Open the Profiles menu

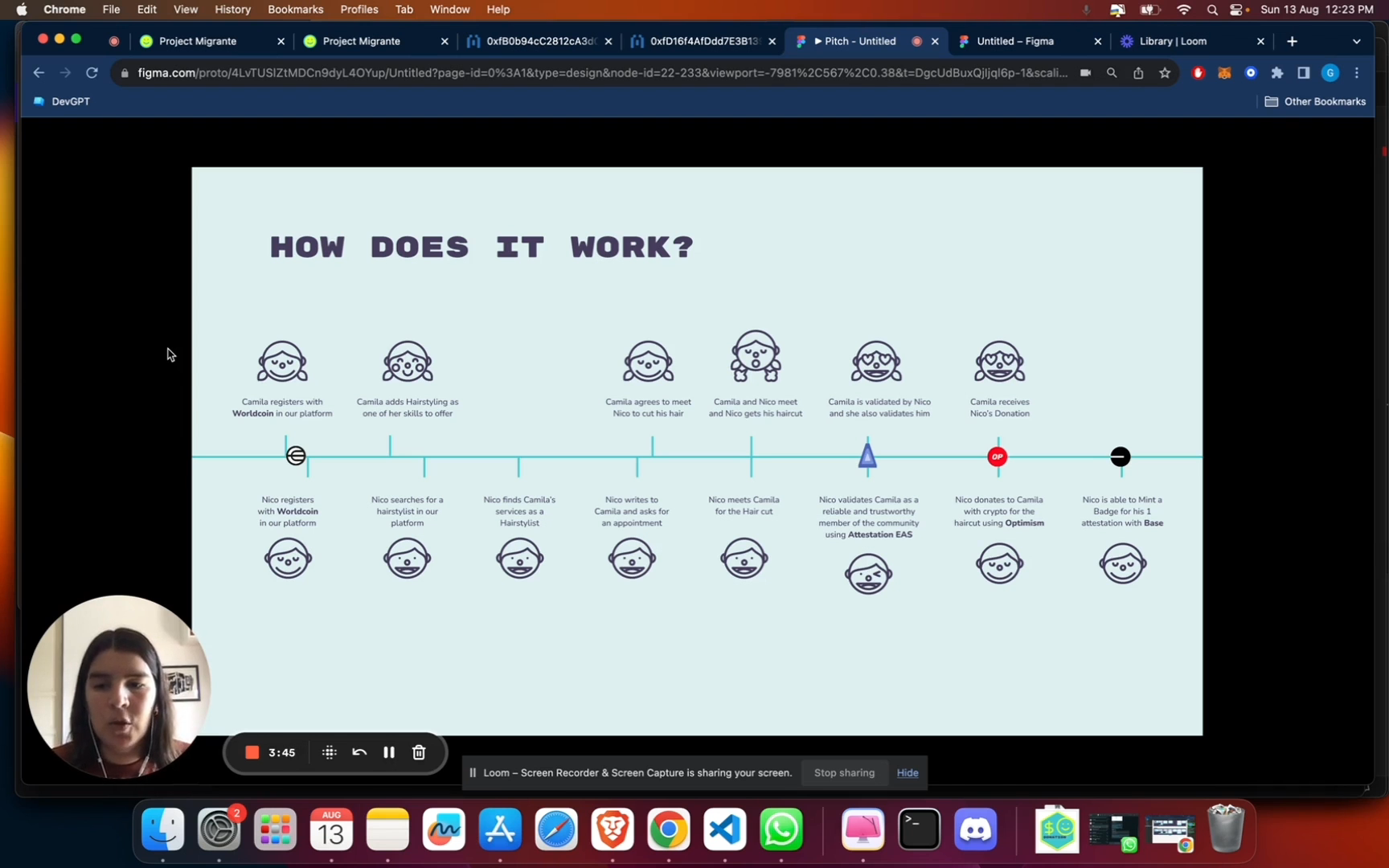pos(359,10)
